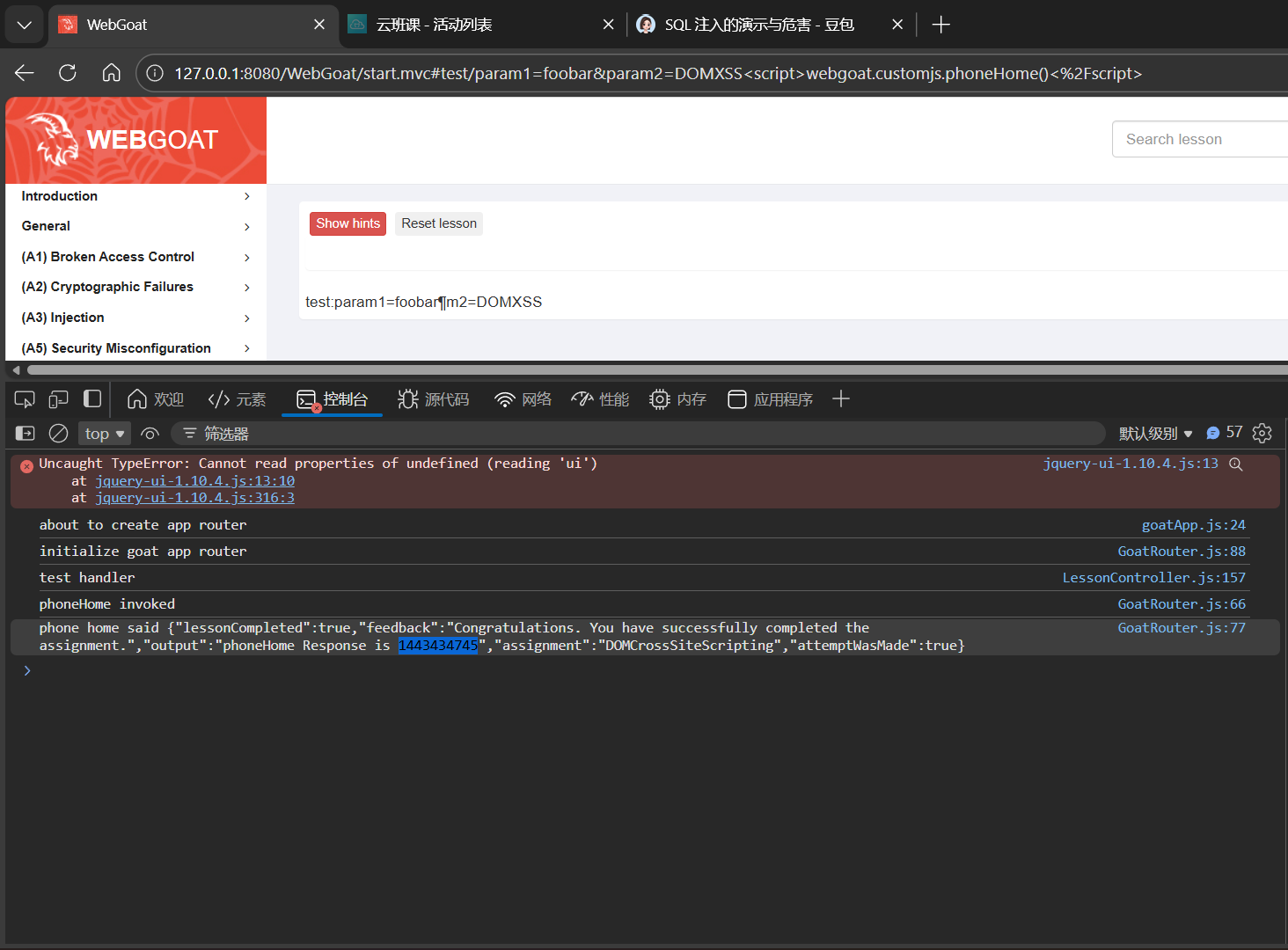Go back to the previous page

coord(25,73)
